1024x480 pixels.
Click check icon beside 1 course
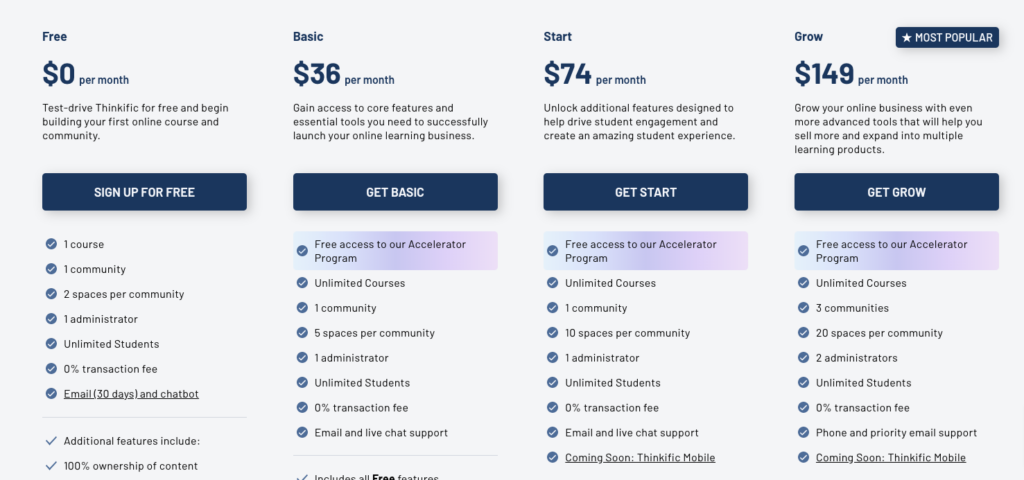point(51,244)
